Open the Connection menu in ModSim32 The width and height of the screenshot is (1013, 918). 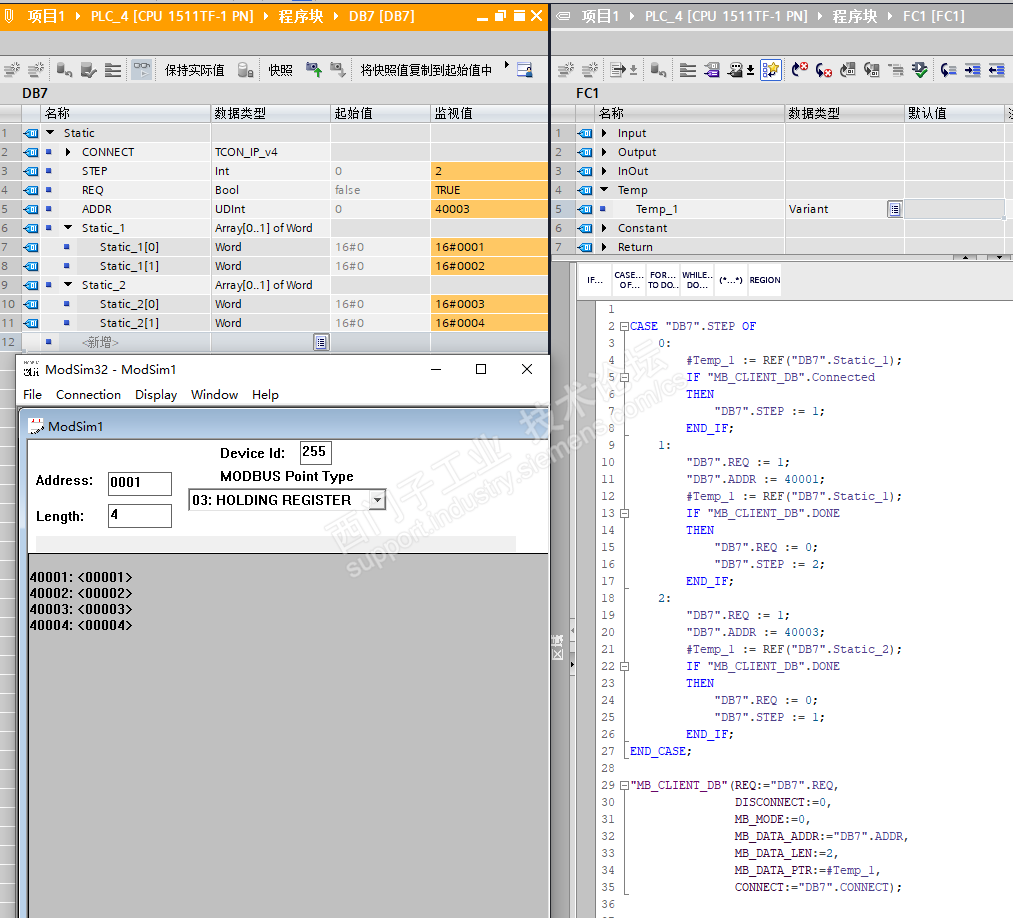[x=88, y=395]
